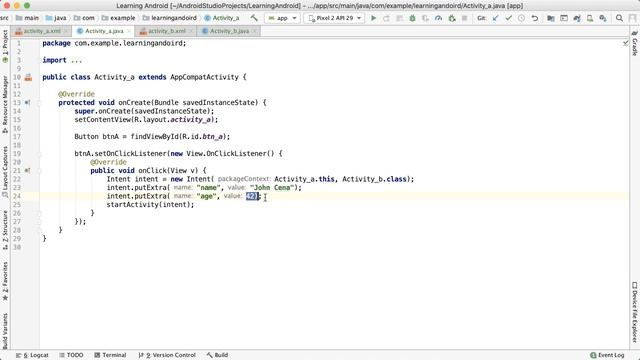Screen dimensions: 640x360
Task: Click the selected value 42 in putExtra
Action: point(251,196)
